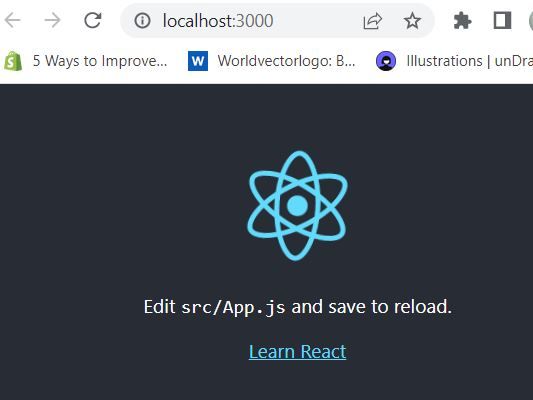Bookmark this tab with the star icon
The height and width of the screenshot is (400, 533).
[x=412, y=21]
